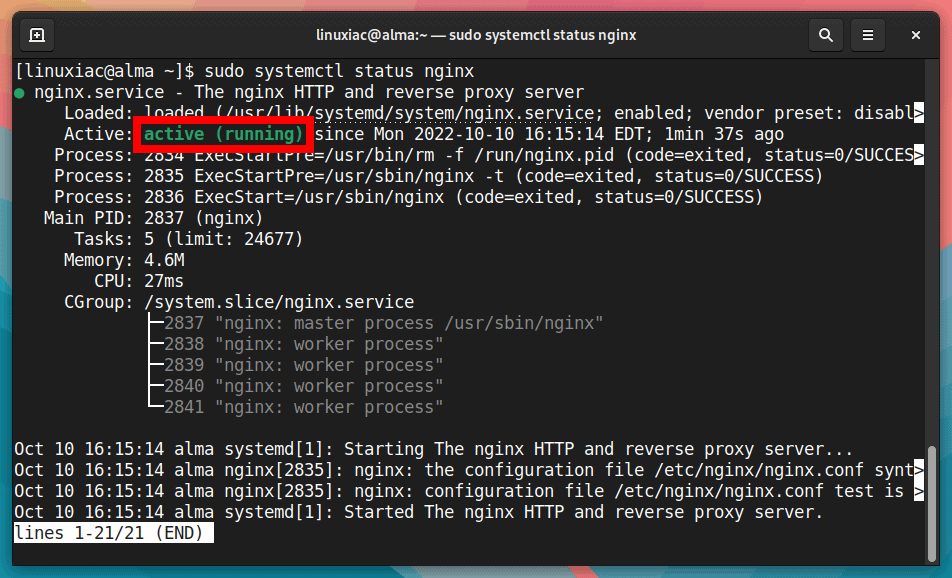Screen dimensions: 952x578
Task: Click 'since Mon 2022-10-10 16:15:14 EDT' timestamp
Action: point(479,134)
